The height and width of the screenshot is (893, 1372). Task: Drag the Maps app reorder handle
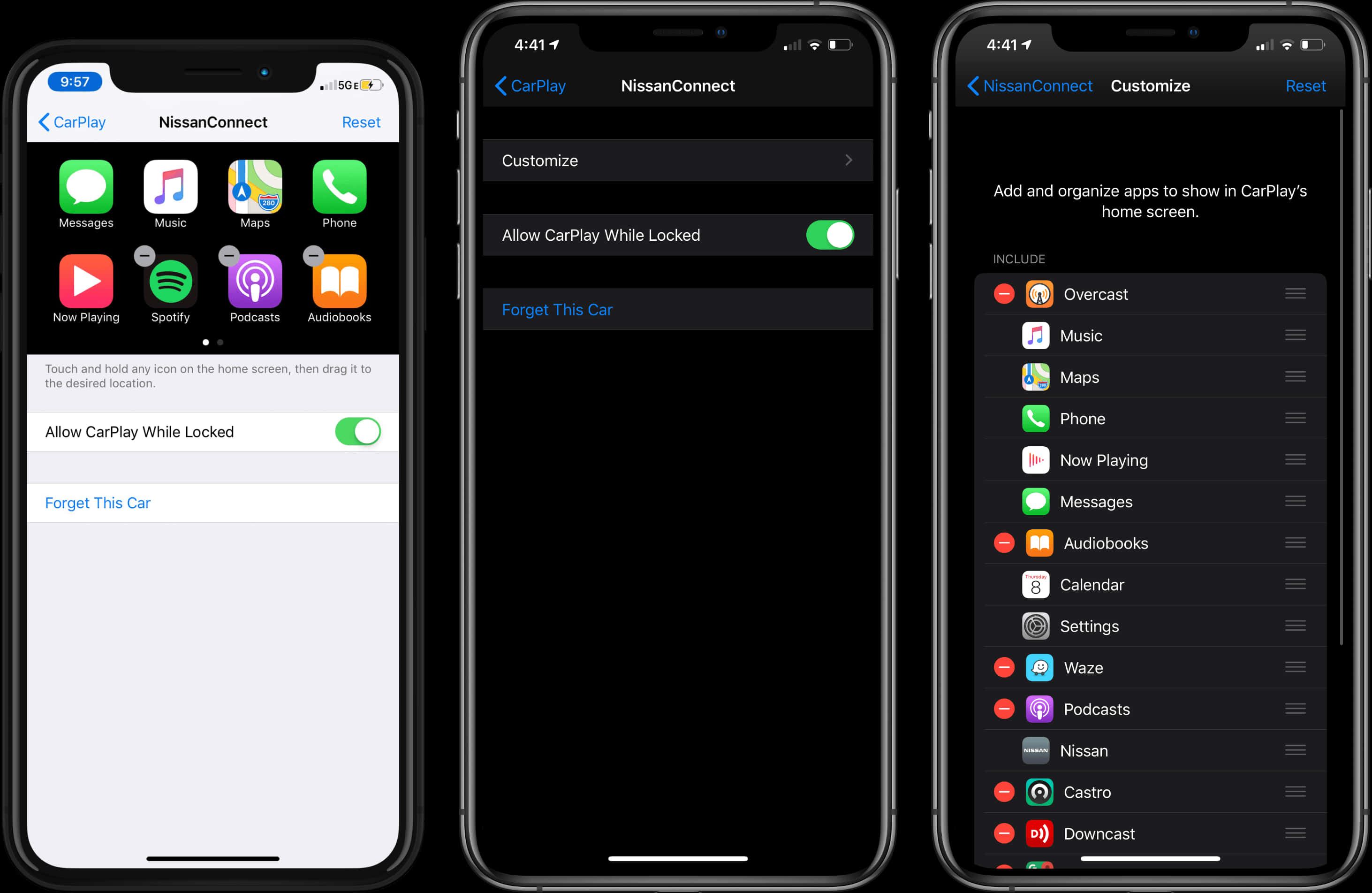pyautogui.click(x=1296, y=376)
